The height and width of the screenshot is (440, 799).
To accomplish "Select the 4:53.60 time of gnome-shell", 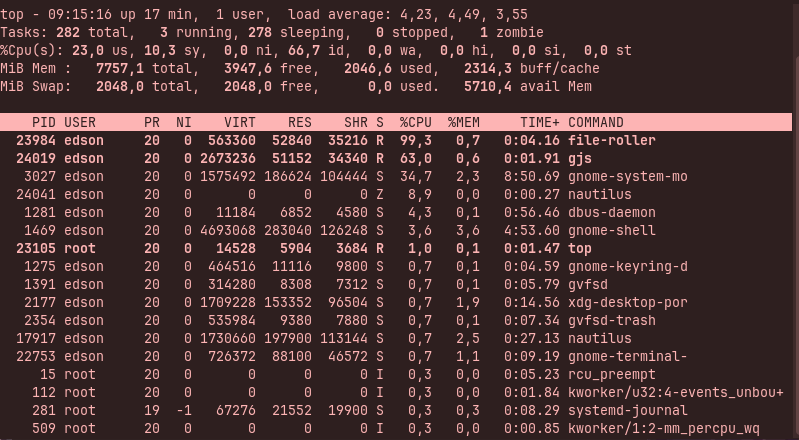I will coord(531,230).
